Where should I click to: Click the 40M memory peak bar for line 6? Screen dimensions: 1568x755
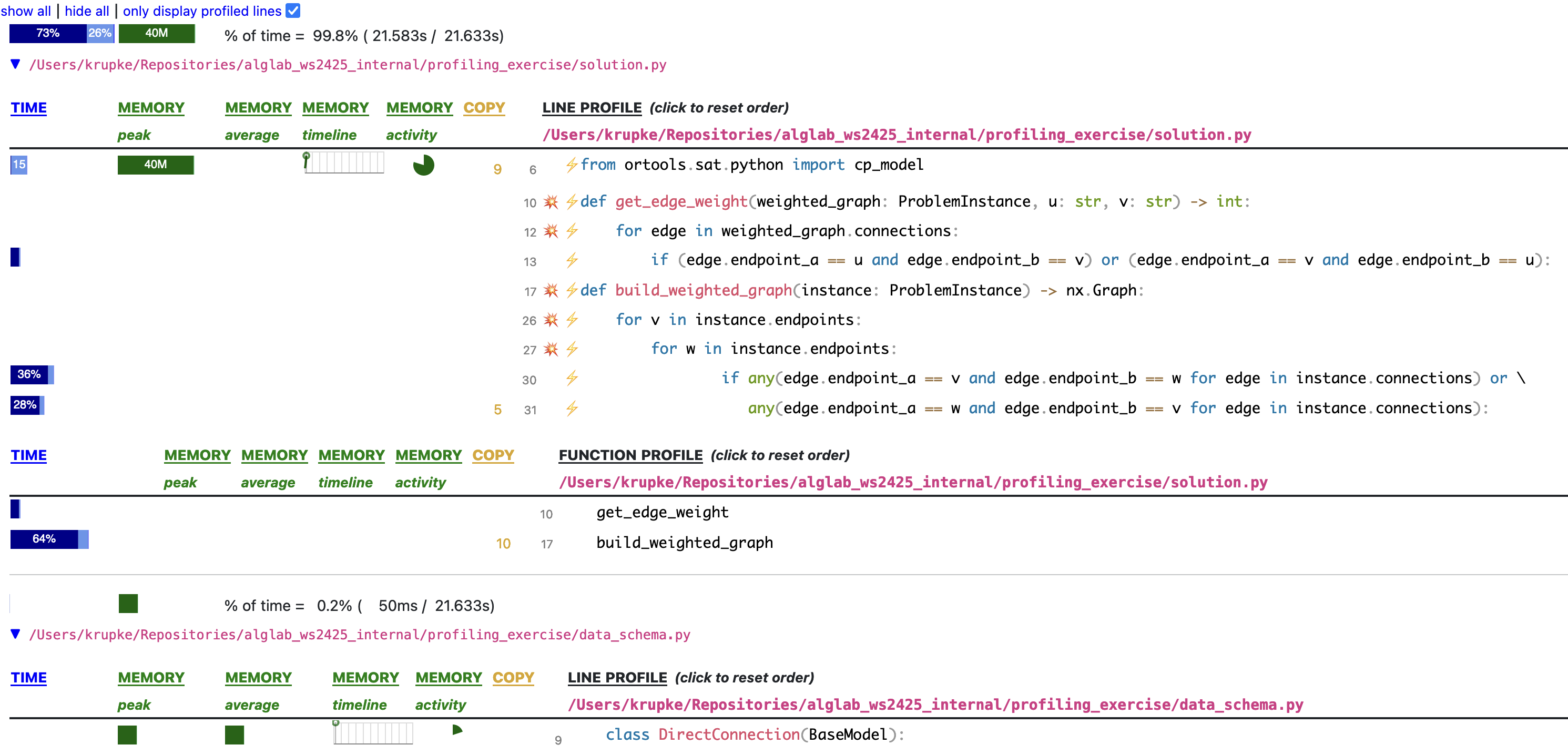[x=155, y=165]
